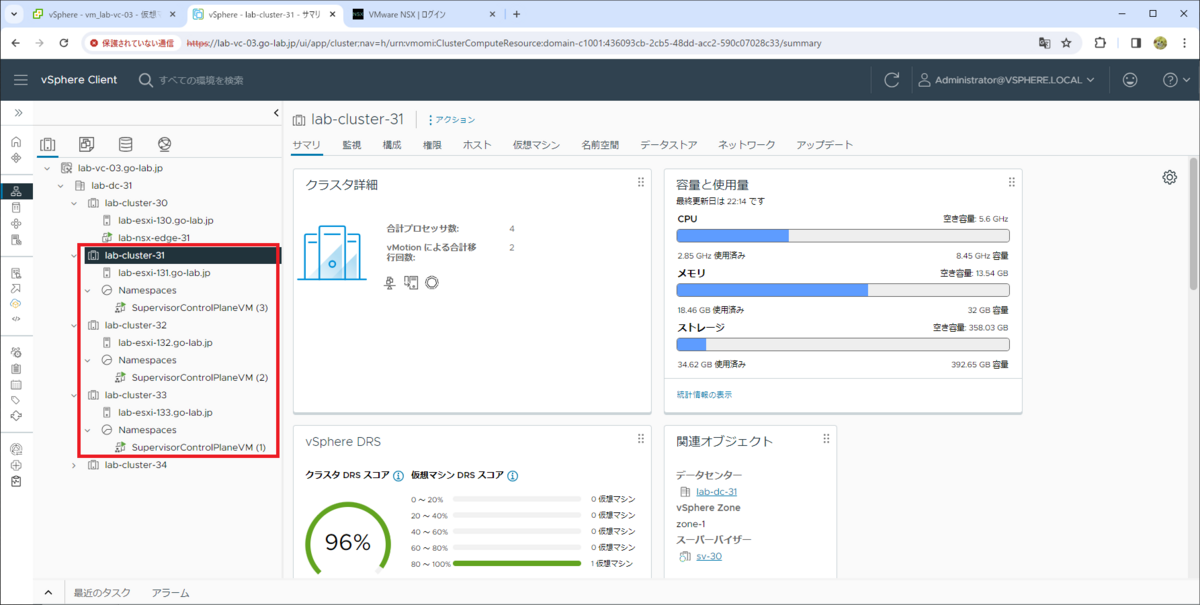1200x605 pixels.
Task: Open Workload Management icon in sidebar
Action: click(16, 223)
